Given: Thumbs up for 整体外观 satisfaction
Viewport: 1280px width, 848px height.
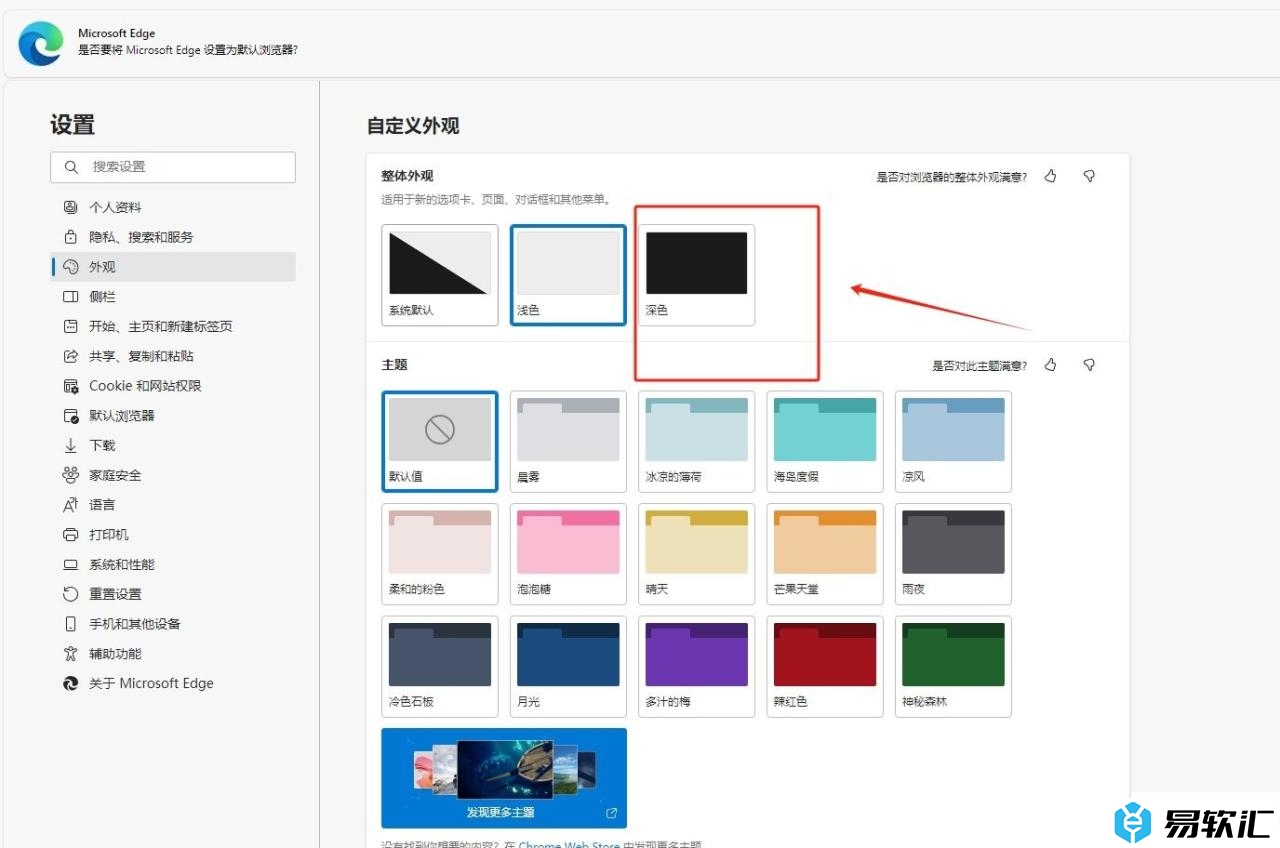Looking at the screenshot, I should tap(1050, 176).
